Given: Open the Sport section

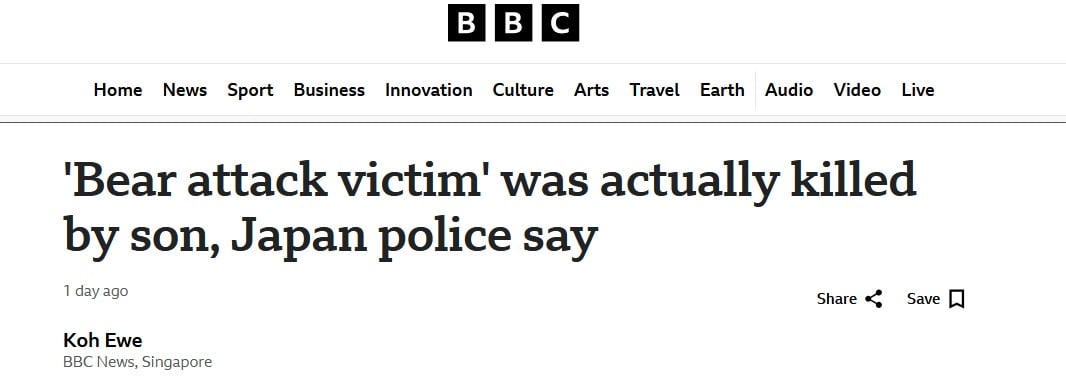Looking at the screenshot, I should [x=250, y=90].
